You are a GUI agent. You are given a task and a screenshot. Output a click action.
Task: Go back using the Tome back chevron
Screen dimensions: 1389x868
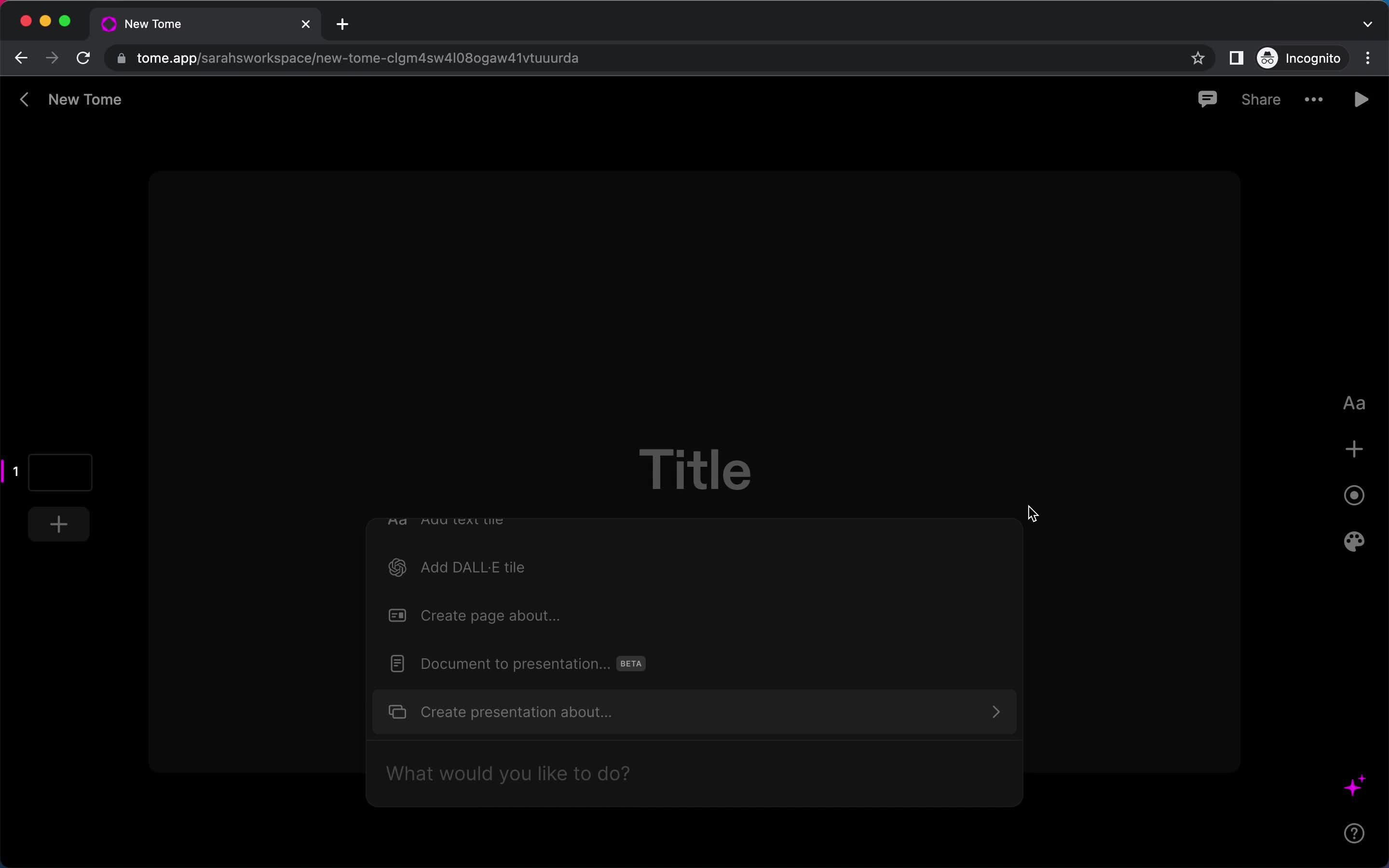(x=24, y=99)
